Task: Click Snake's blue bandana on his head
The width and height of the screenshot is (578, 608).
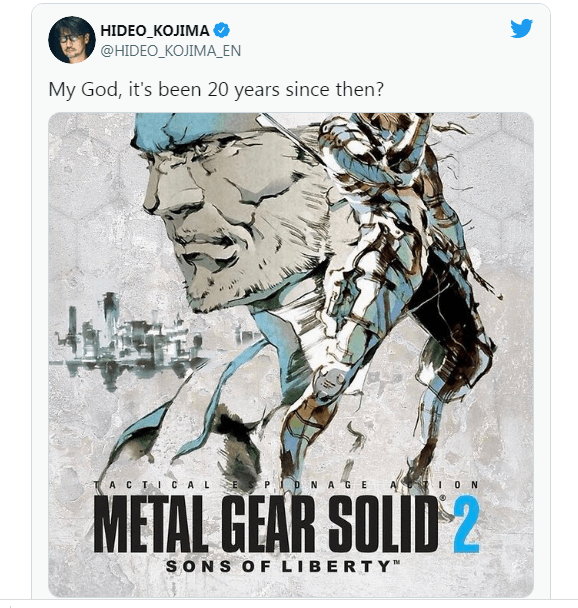Action: pyautogui.click(x=194, y=130)
